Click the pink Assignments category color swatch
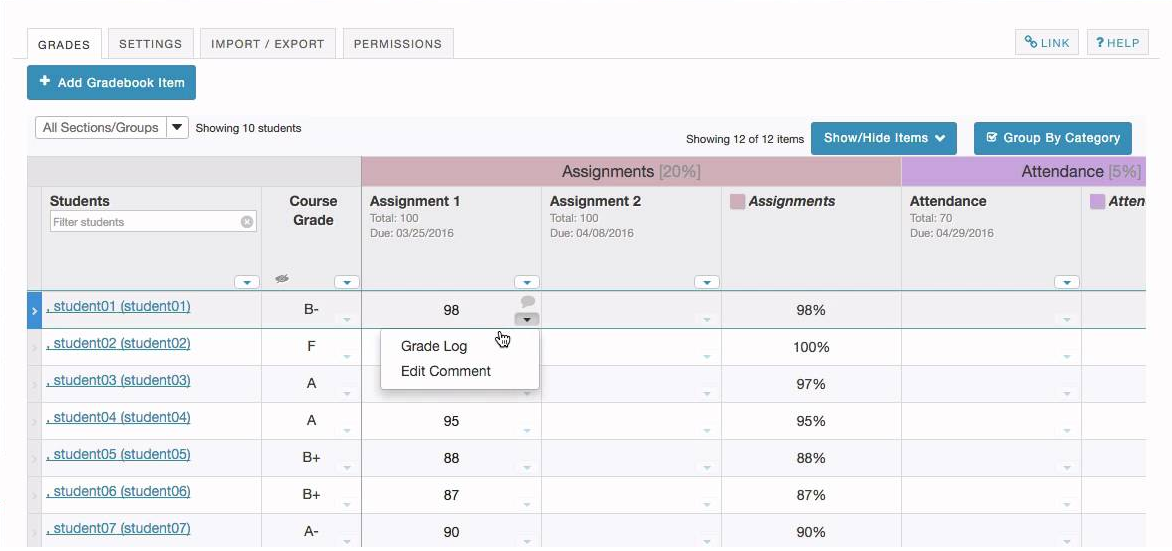Image resolution: width=1172 pixels, height=551 pixels. click(x=738, y=202)
